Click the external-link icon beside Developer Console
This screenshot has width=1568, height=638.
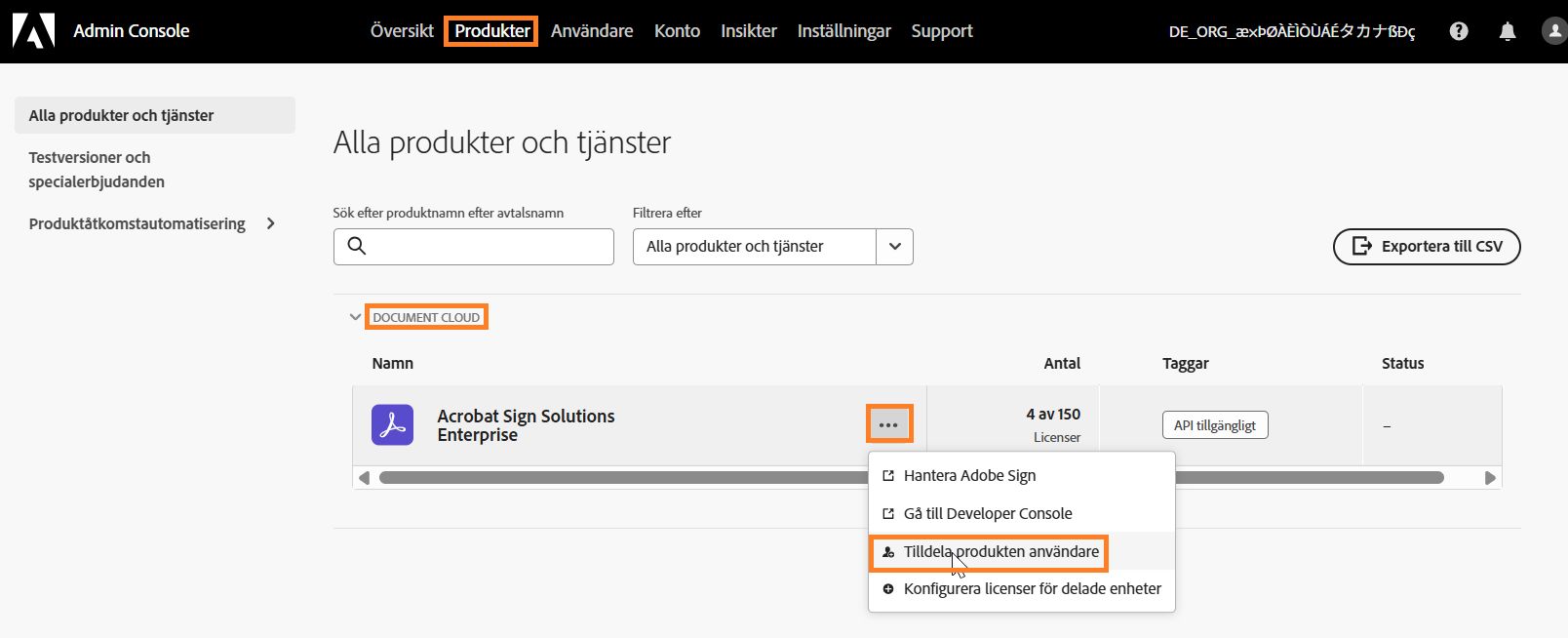[888, 513]
